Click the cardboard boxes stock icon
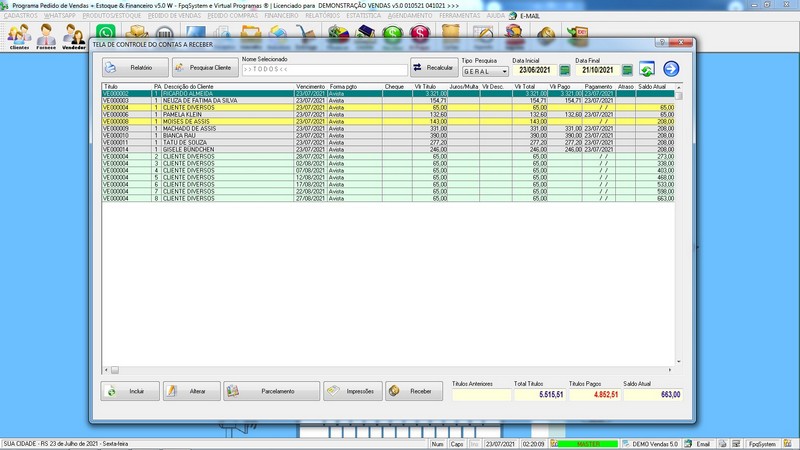Screen dimensions: 800x450 [x=136, y=32]
